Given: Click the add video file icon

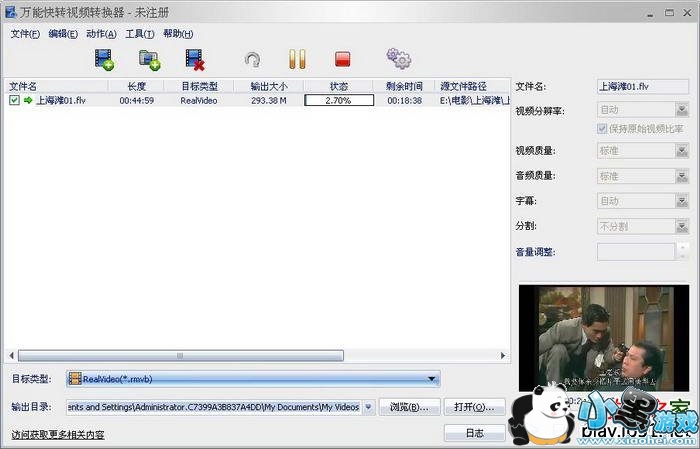Looking at the screenshot, I should [104, 60].
